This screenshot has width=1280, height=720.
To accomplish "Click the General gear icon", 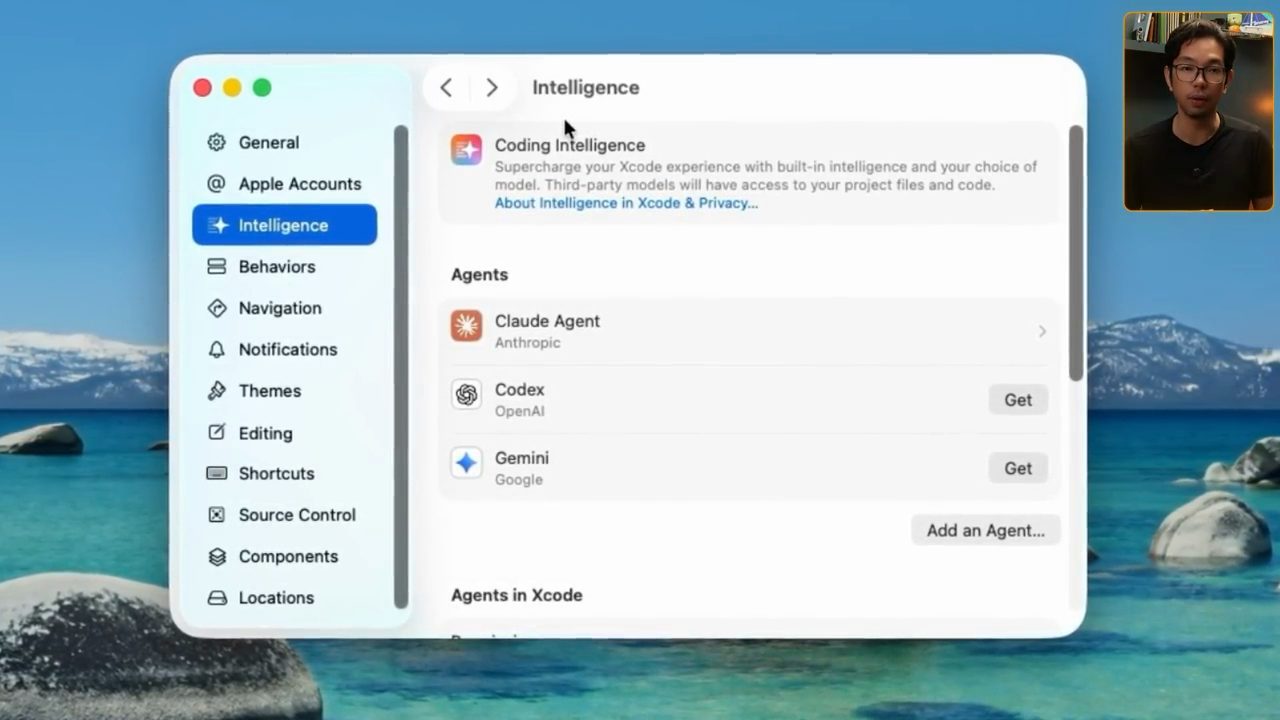I will point(216,142).
